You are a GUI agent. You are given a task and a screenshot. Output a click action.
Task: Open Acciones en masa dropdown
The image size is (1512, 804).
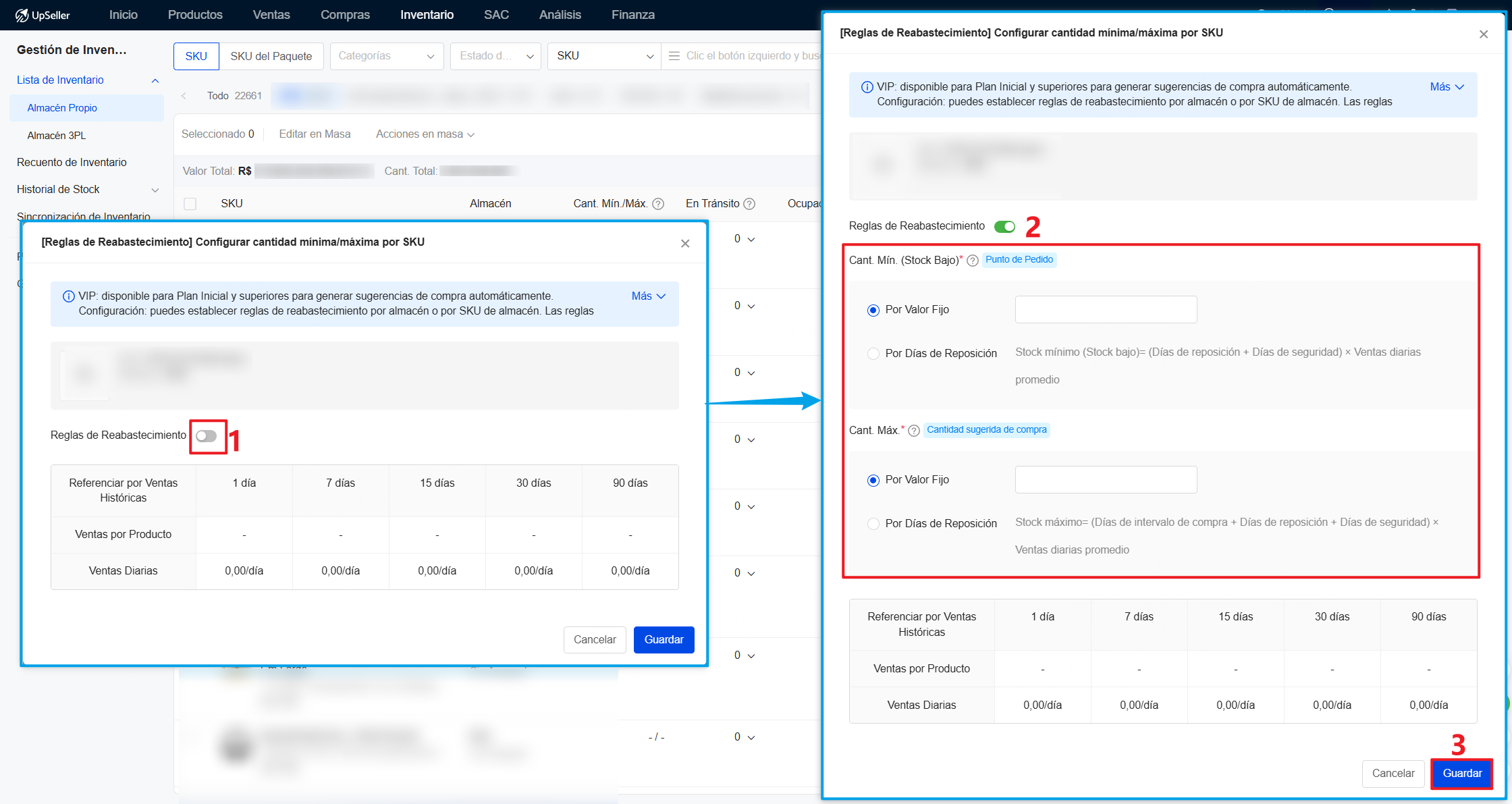pyautogui.click(x=425, y=134)
